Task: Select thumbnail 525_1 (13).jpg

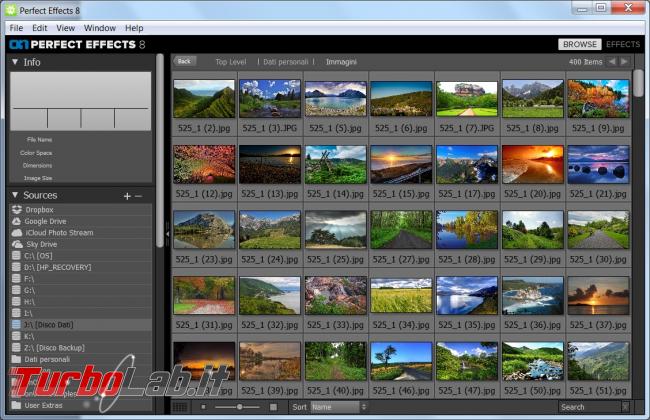Action: (x=270, y=164)
